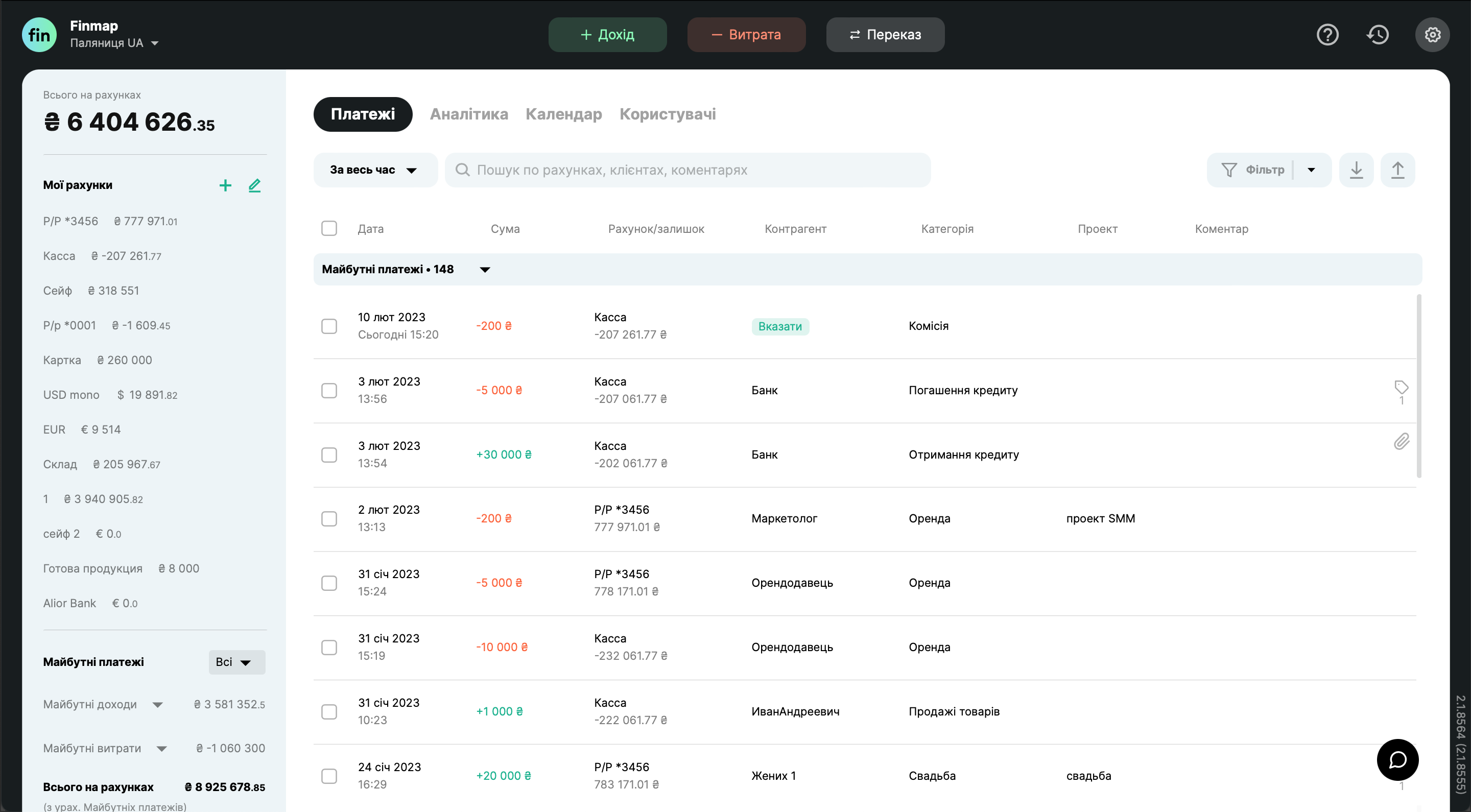The height and width of the screenshot is (812, 1471).
Task: Click the download arrow icon
Action: point(1356,170)
